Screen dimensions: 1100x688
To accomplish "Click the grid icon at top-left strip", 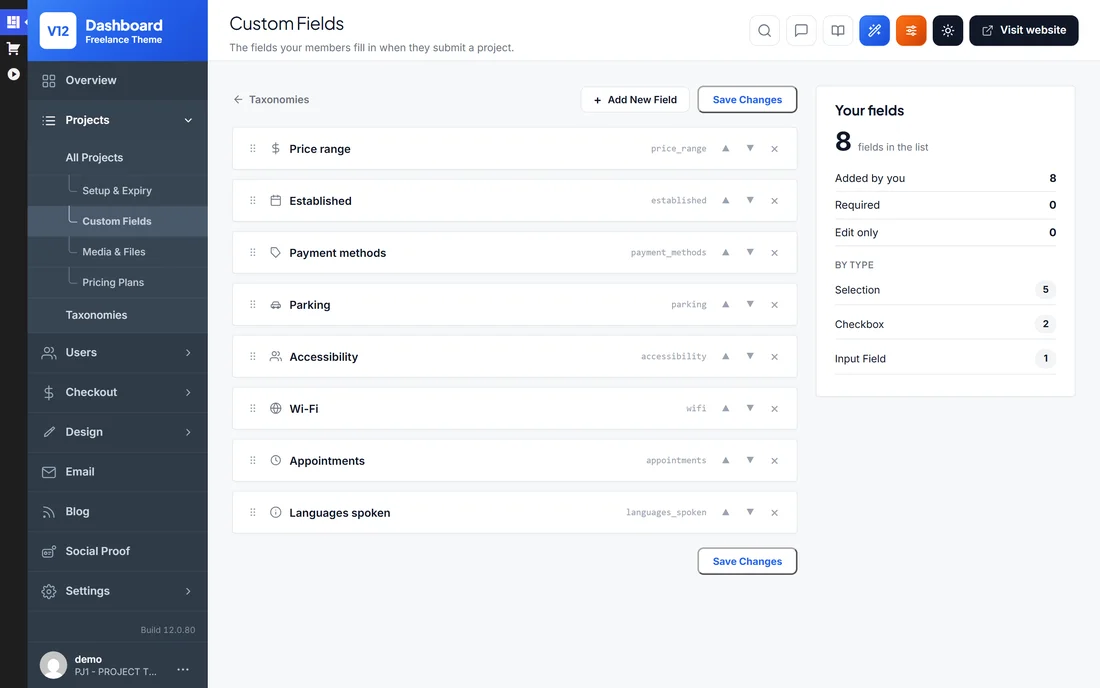I will pos(13,22).
